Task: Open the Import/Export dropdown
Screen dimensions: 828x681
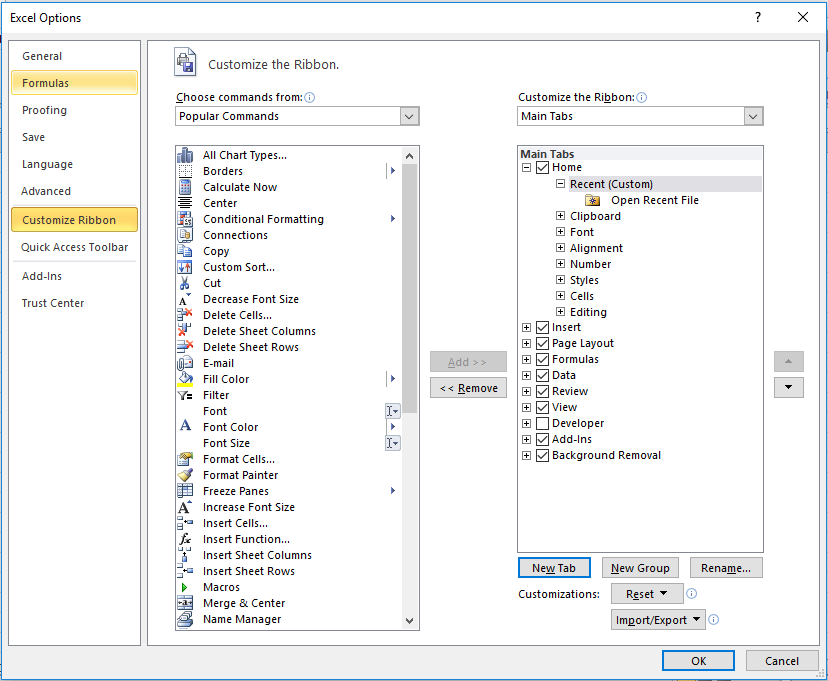Action: [x=658, y=620]
